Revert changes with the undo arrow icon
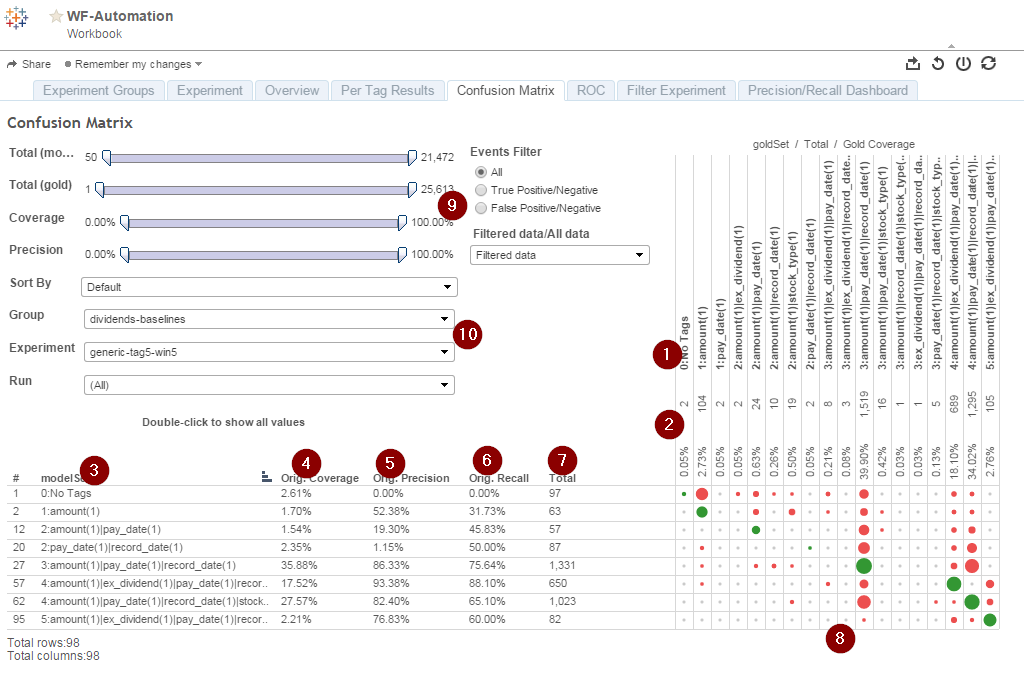Image resolution: width=1024 pixels, height=674 pixels. click(938, 63)
